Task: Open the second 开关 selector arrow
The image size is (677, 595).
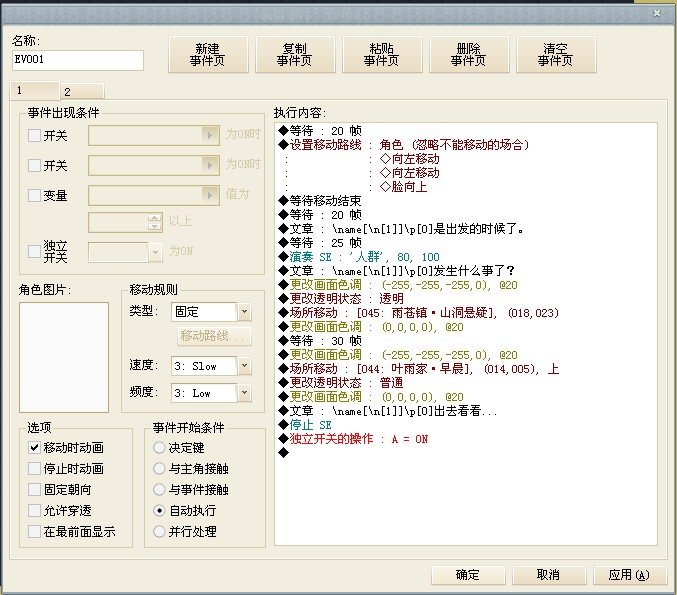Action: (x=210, y=165)
